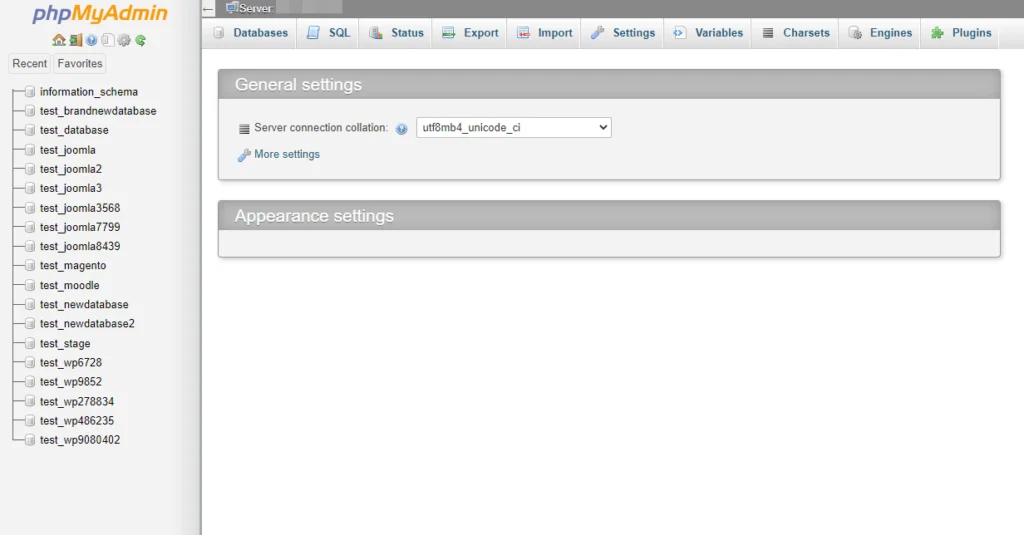The image size is (1024, 535).
Task: Open the Import tab
Action: pyautogui.click(x=545, y=33)
